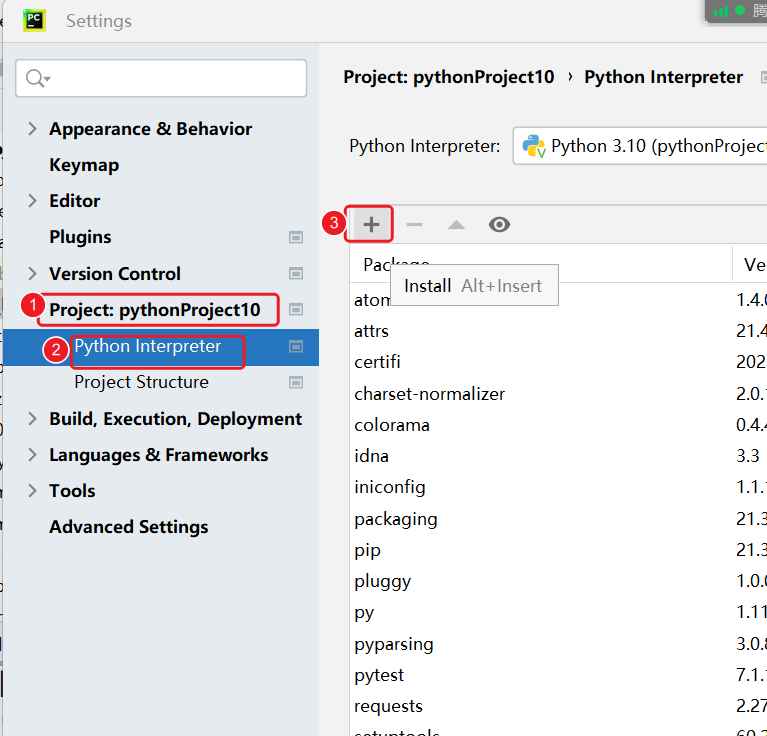Click Python icon in interpreter dropdown

pyautogui.click(x=534, y=146)
